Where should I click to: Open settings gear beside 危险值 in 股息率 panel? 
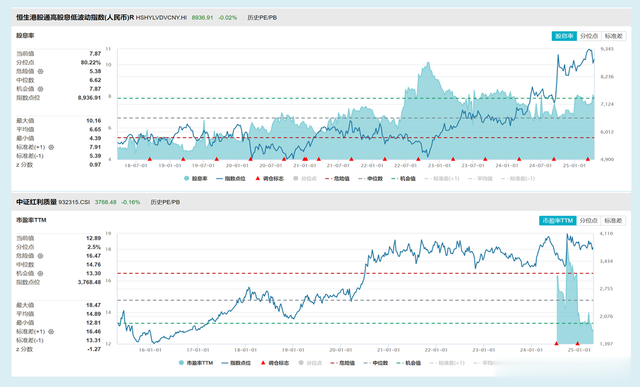[40, 71]
